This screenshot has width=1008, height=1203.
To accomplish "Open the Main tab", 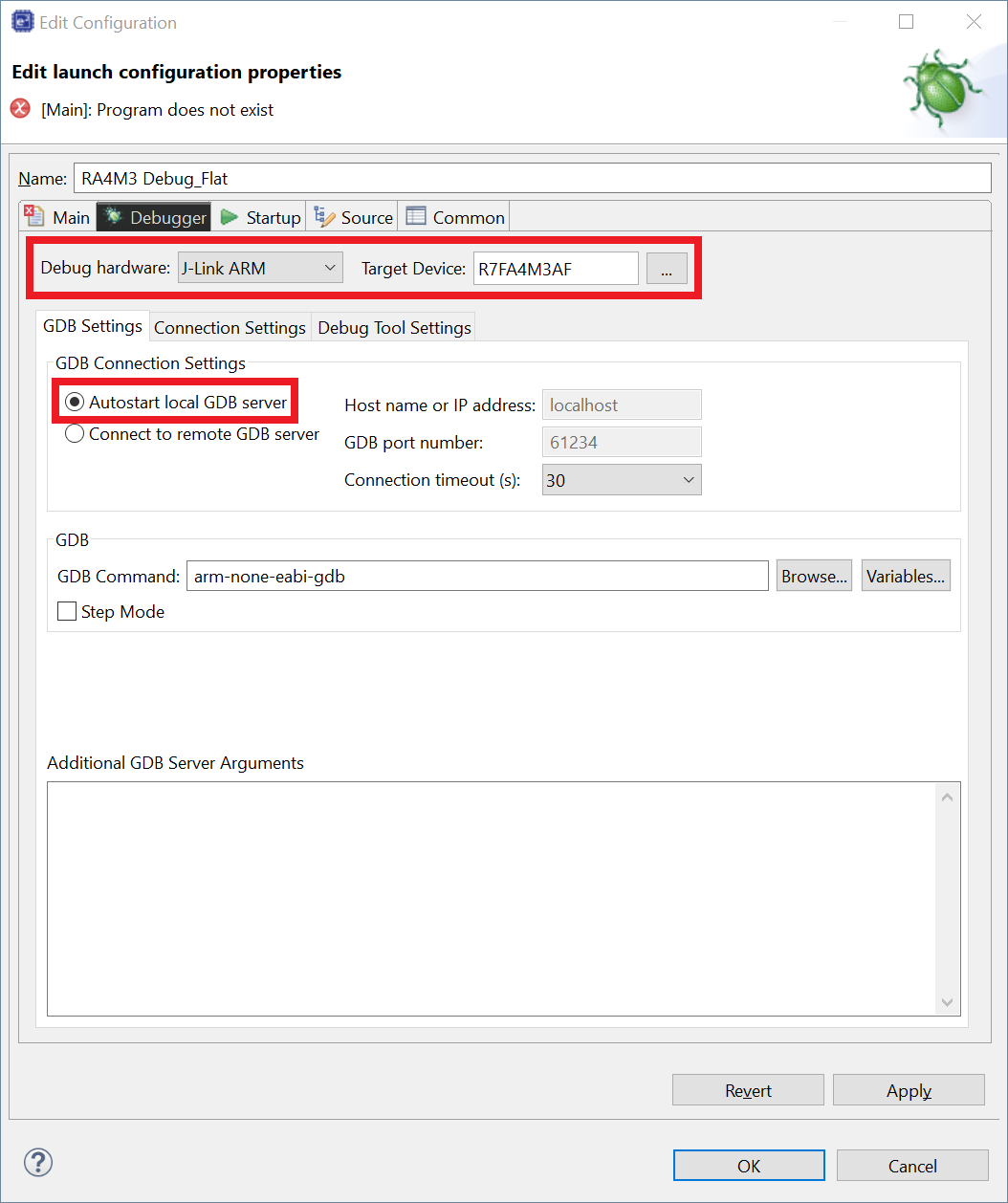I will pyautogui.click(x=58, y=217).
